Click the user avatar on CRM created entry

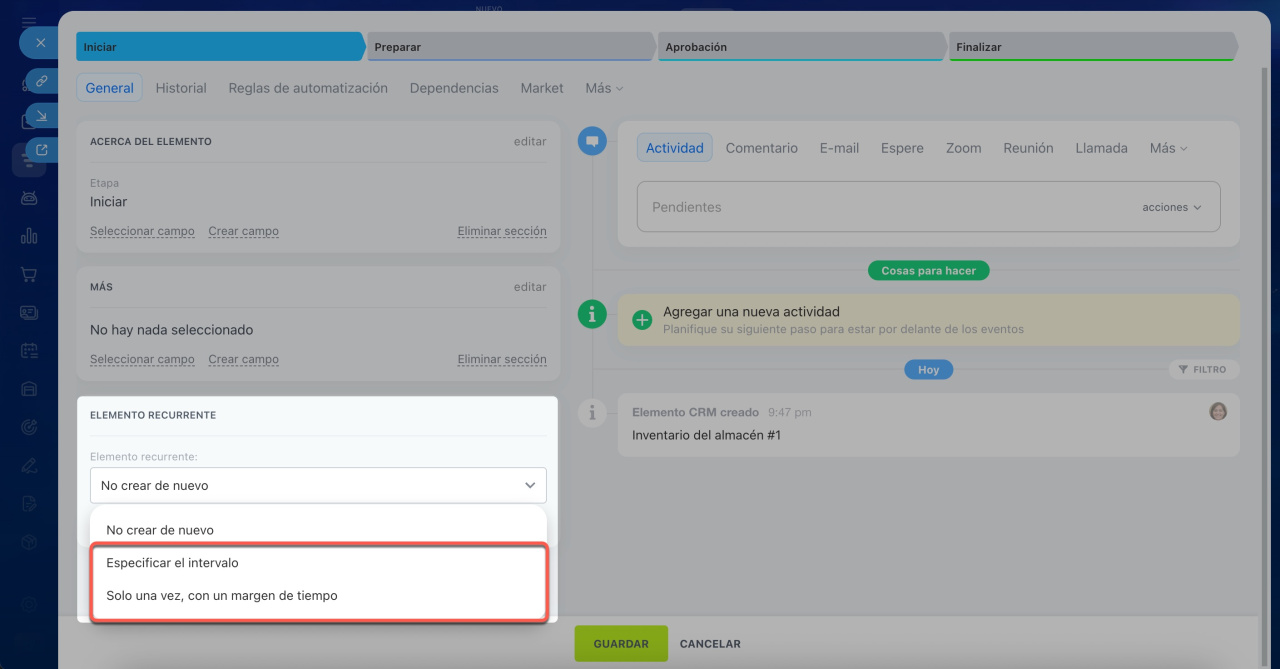[1218, 411]
